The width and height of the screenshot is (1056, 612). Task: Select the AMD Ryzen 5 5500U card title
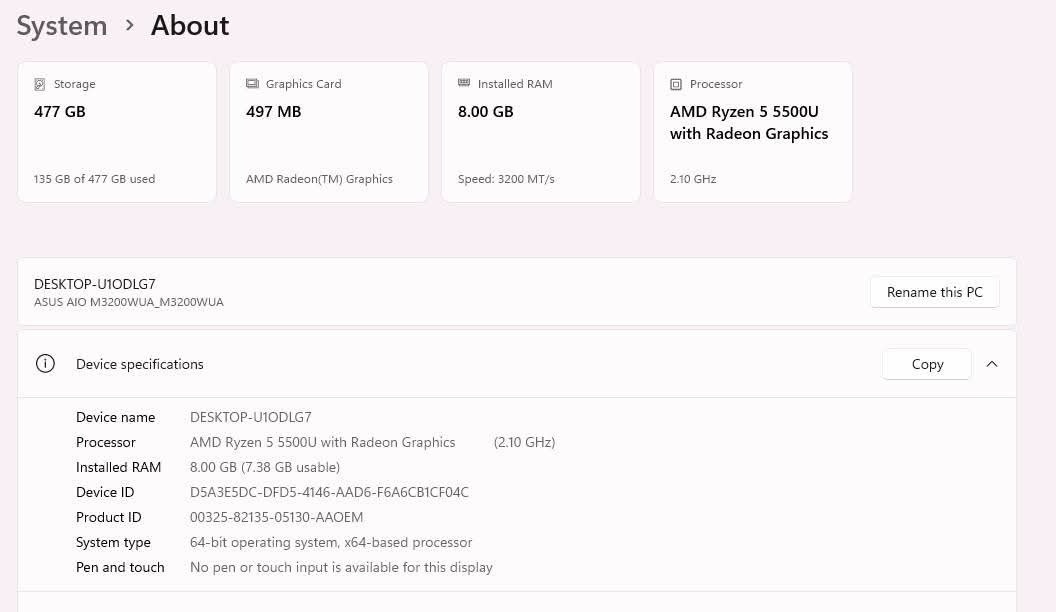pos(749,123)
